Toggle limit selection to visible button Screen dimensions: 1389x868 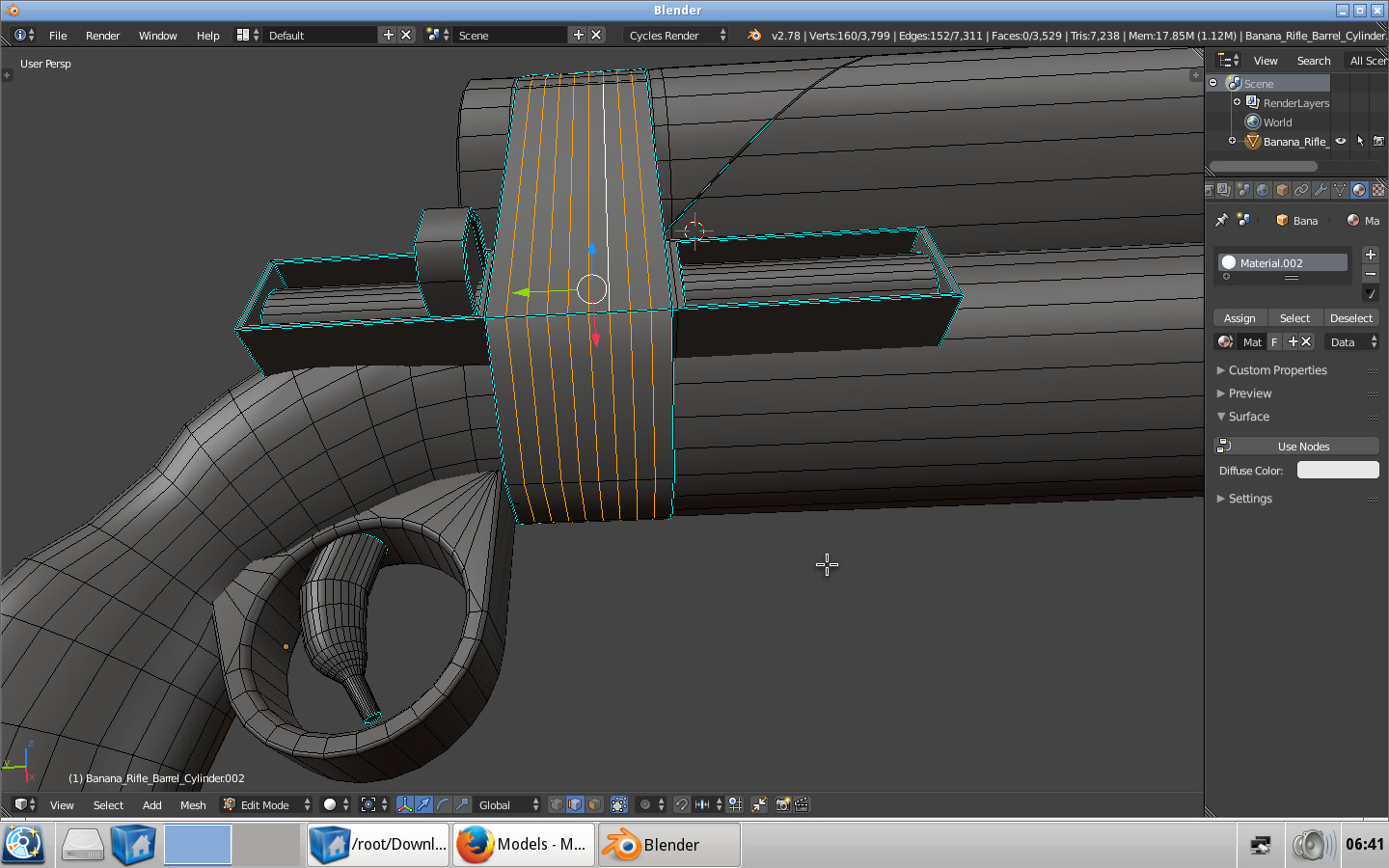[x=619, y=804]
